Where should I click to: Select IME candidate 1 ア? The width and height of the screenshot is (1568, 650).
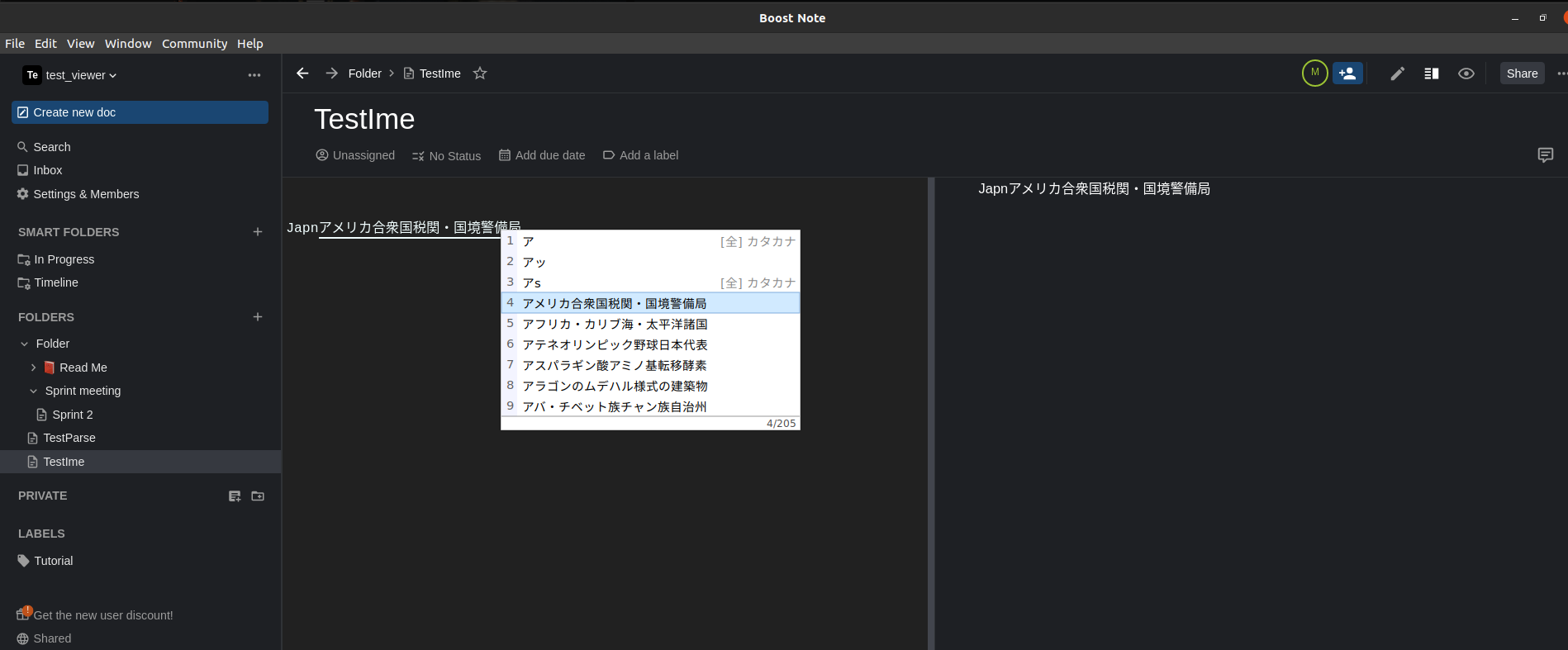click(x=650, y=241)
